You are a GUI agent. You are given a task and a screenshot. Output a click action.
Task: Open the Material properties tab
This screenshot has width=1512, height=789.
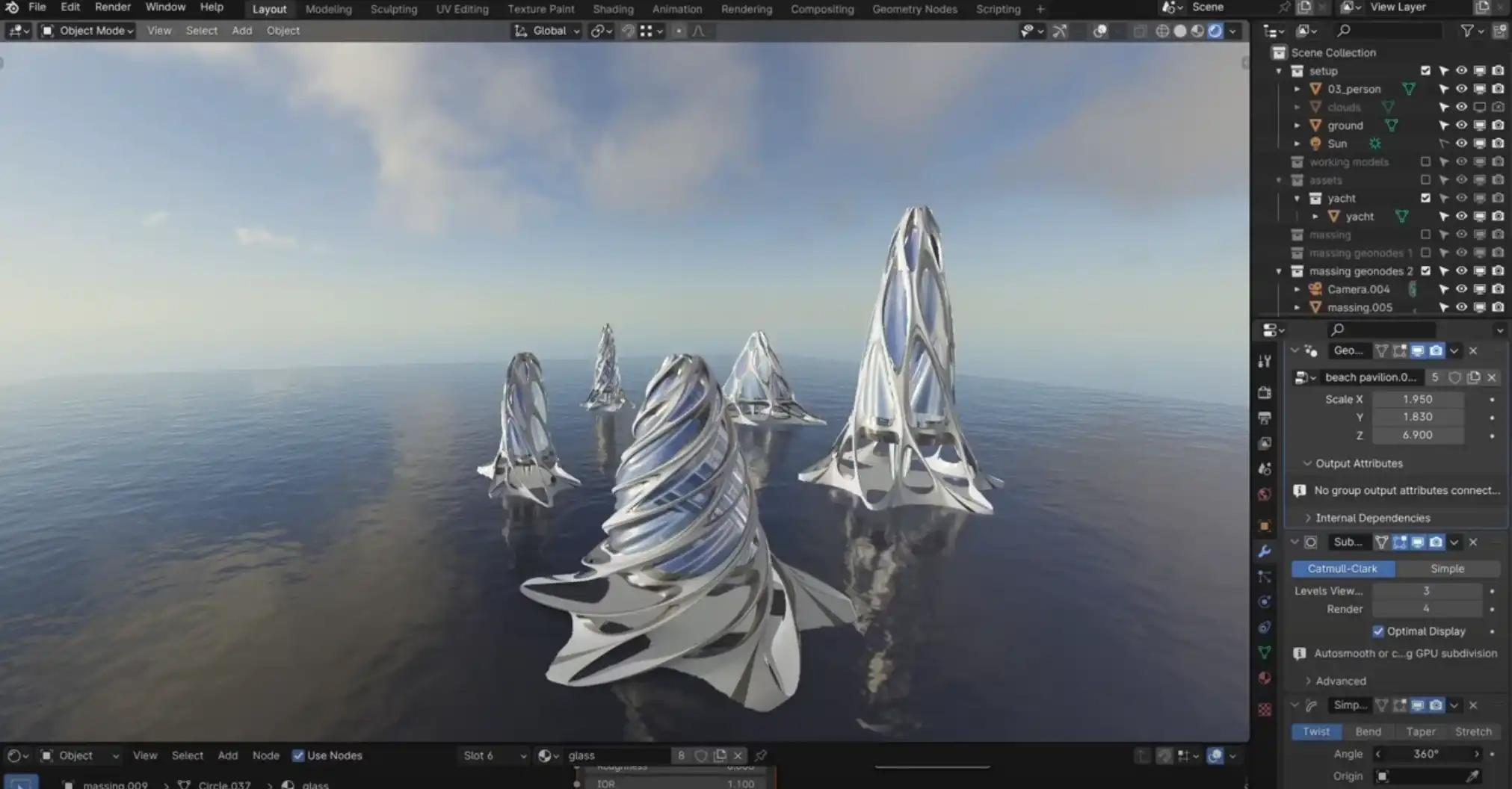1265,678
